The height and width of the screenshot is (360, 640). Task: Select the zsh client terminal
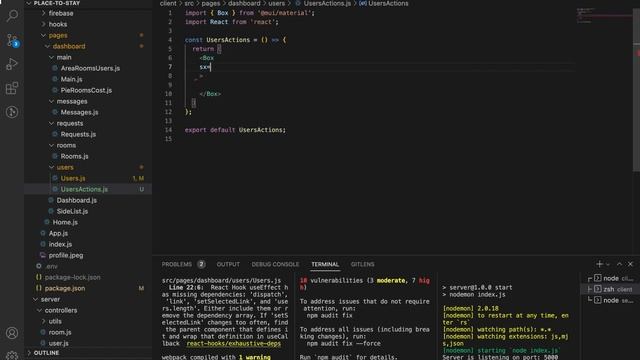coord(610,289)
